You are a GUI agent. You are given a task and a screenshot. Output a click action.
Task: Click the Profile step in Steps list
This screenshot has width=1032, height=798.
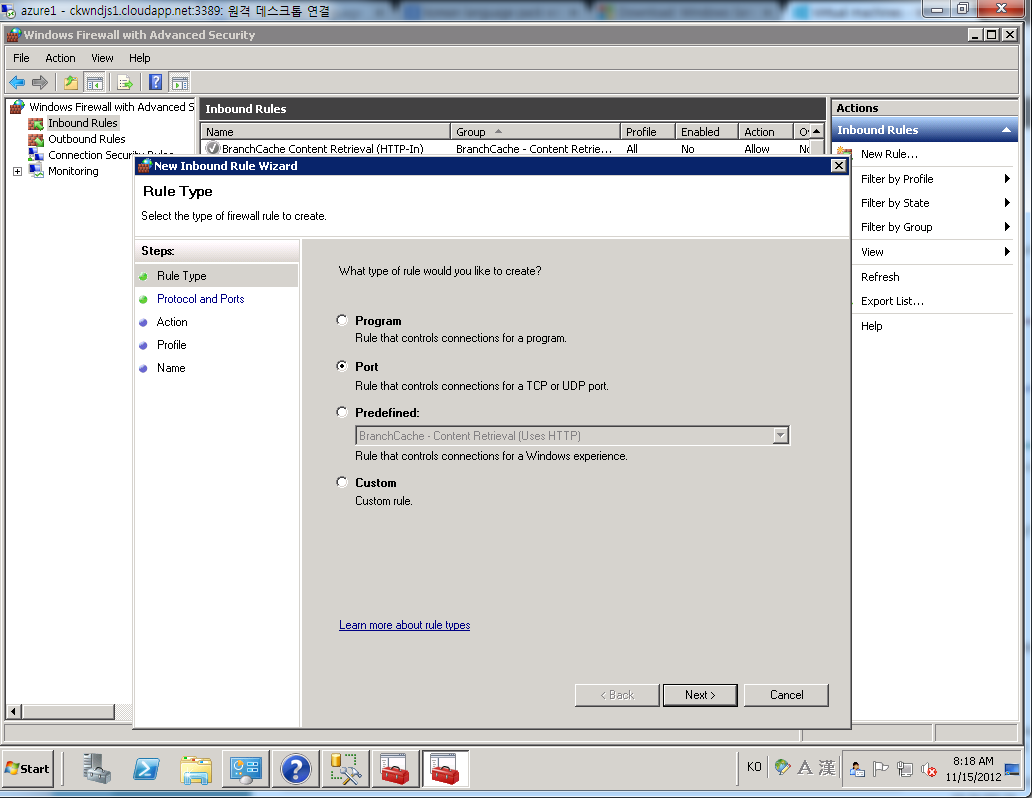(171, 345)
